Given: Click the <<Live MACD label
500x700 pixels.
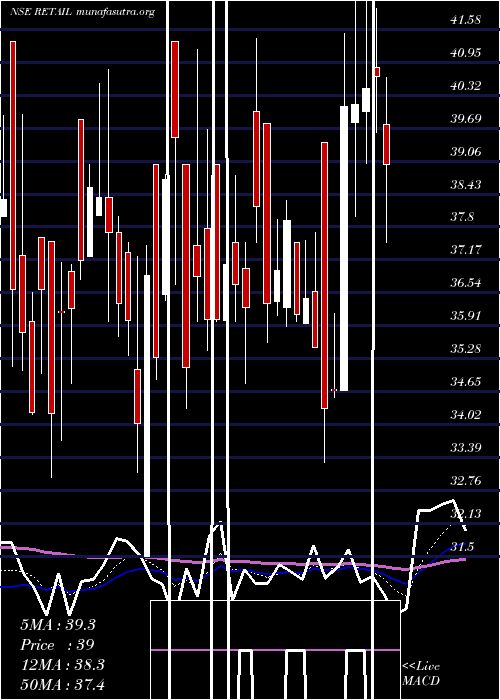Looking at the screenshot, I should click(421, 673).
